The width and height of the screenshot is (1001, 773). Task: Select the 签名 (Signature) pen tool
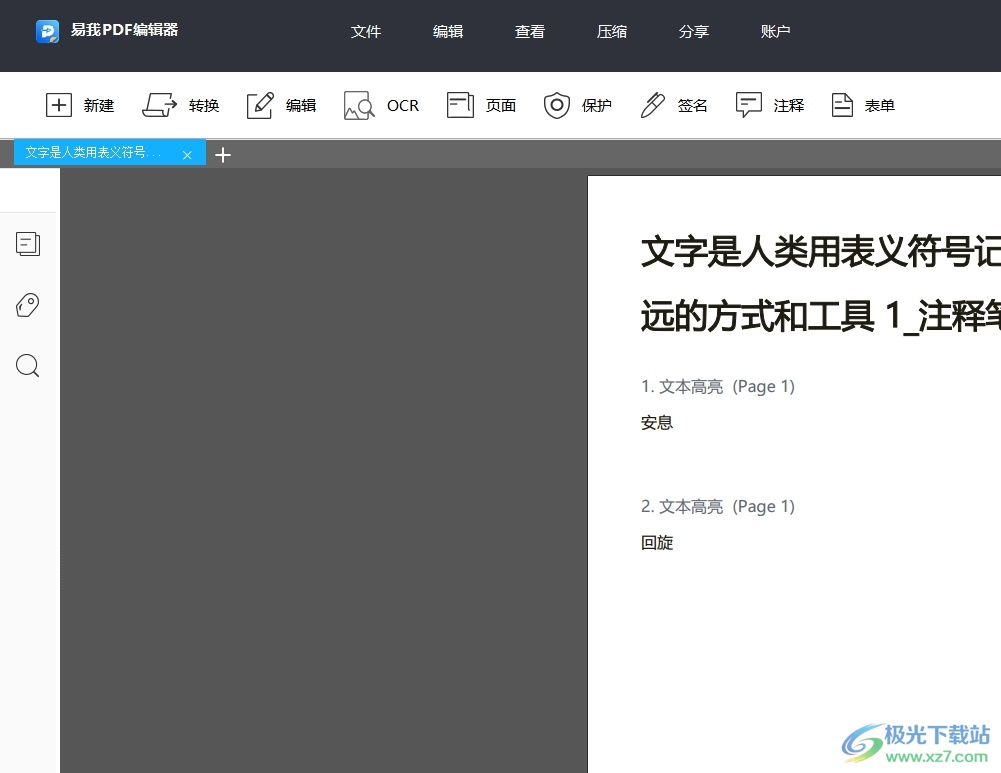(653, 105)
